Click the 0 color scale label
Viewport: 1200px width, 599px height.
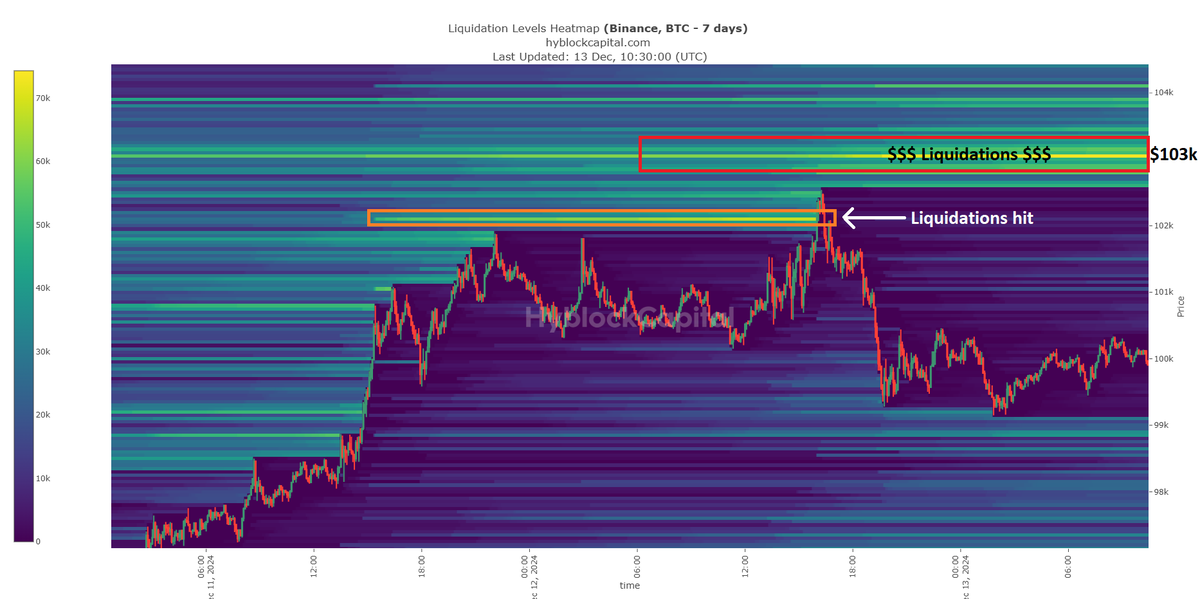coord(40,541)
